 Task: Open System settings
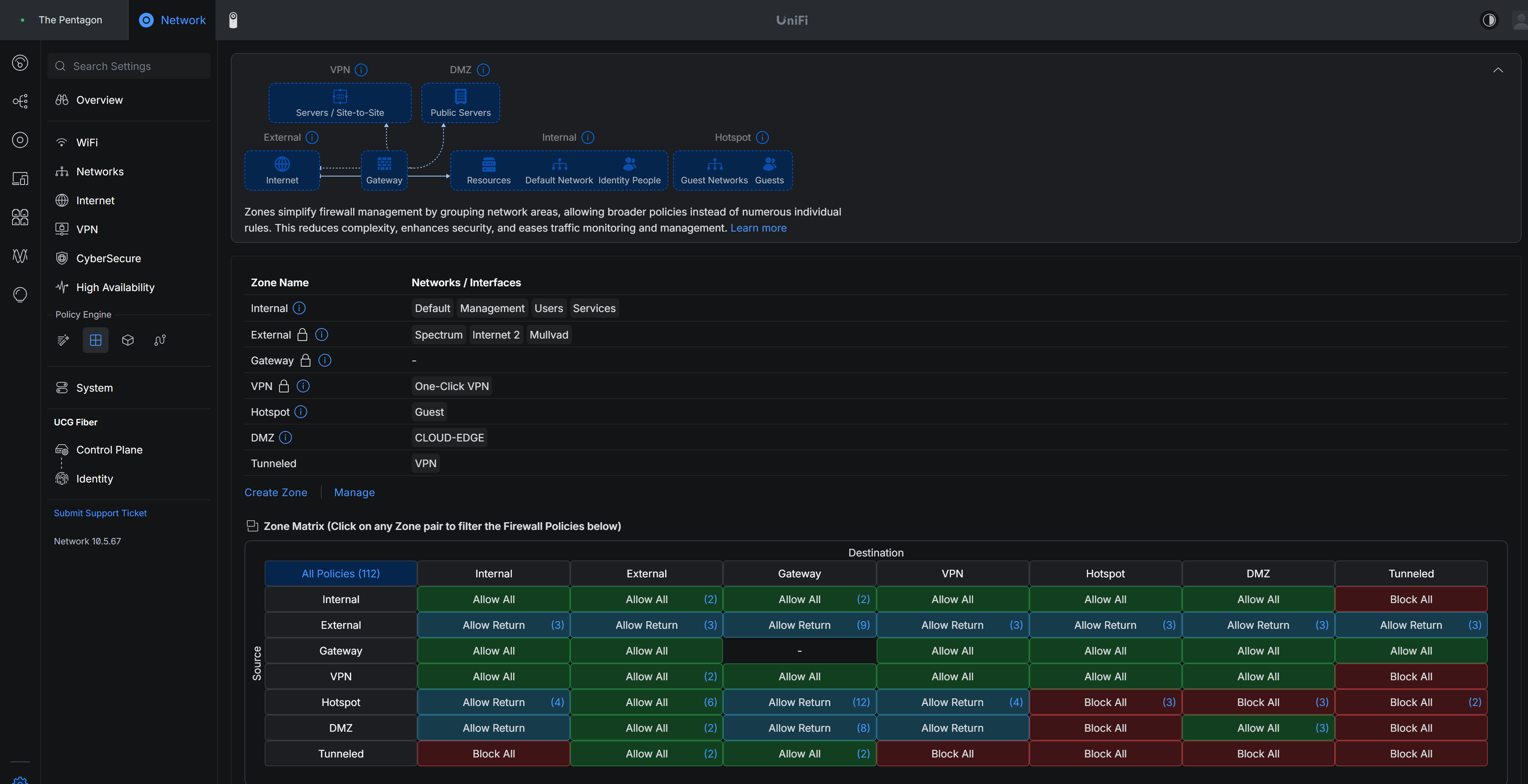(129, 387)
